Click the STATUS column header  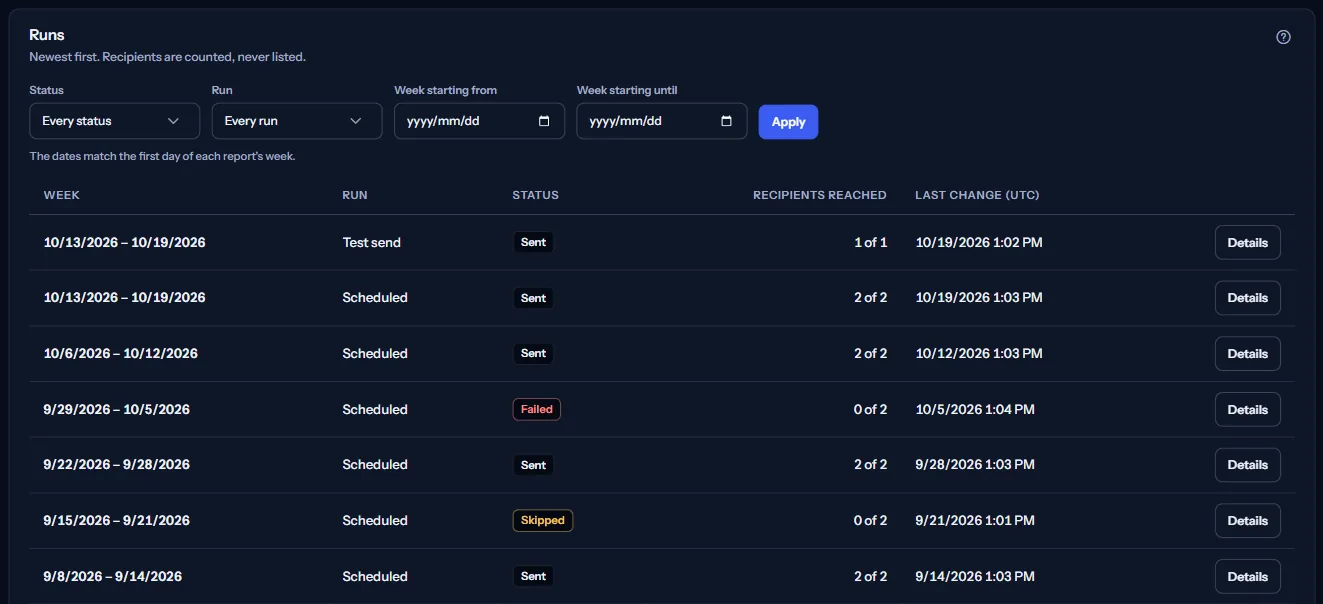[536, 195]
